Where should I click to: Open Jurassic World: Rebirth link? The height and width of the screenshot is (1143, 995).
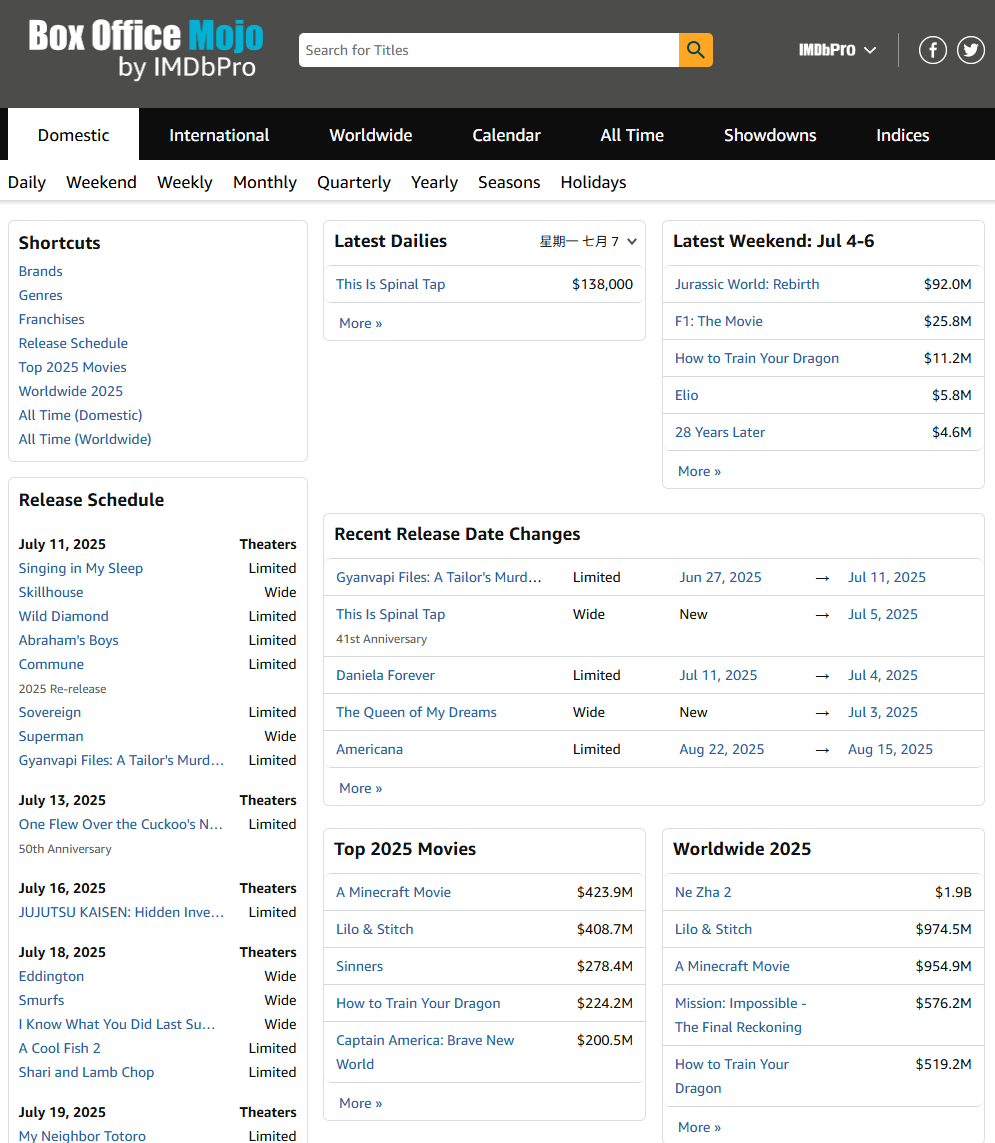point(747,284)
